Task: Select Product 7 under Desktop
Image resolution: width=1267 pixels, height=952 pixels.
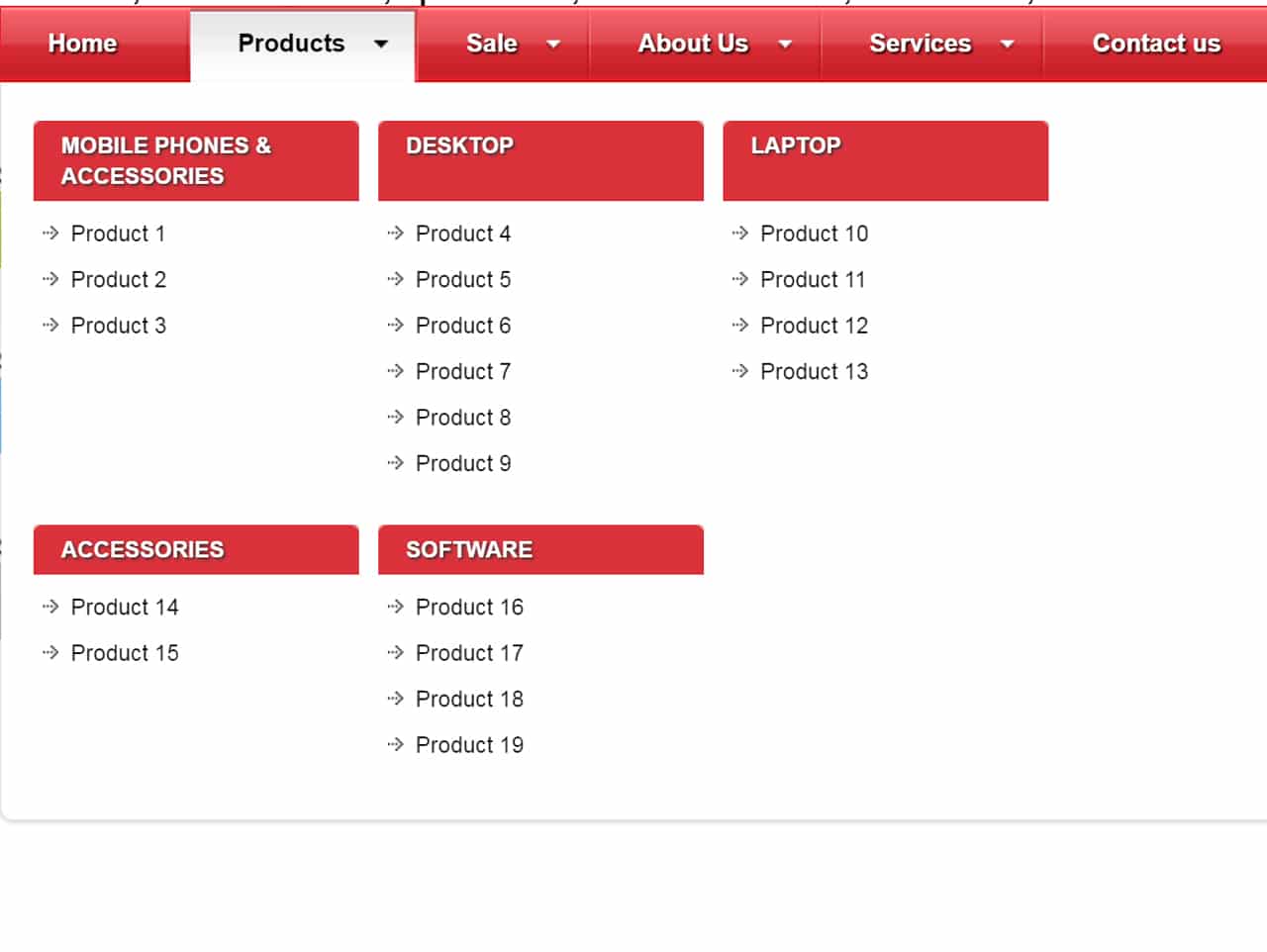Action: [462, 371]
